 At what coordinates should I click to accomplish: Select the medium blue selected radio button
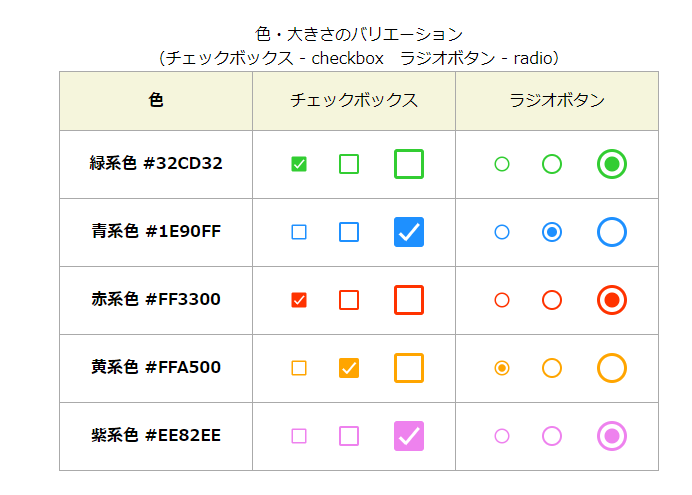[x=552, y=232]
